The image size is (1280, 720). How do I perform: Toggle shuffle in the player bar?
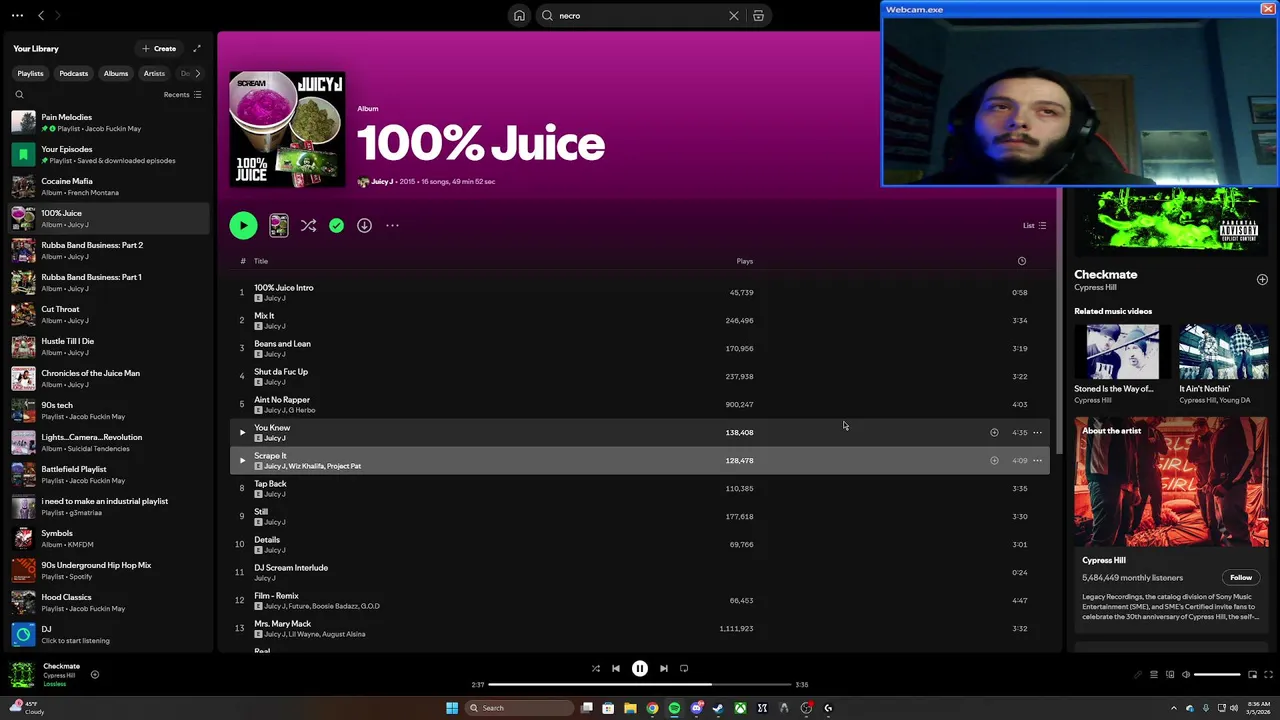(x=595, y=669)
